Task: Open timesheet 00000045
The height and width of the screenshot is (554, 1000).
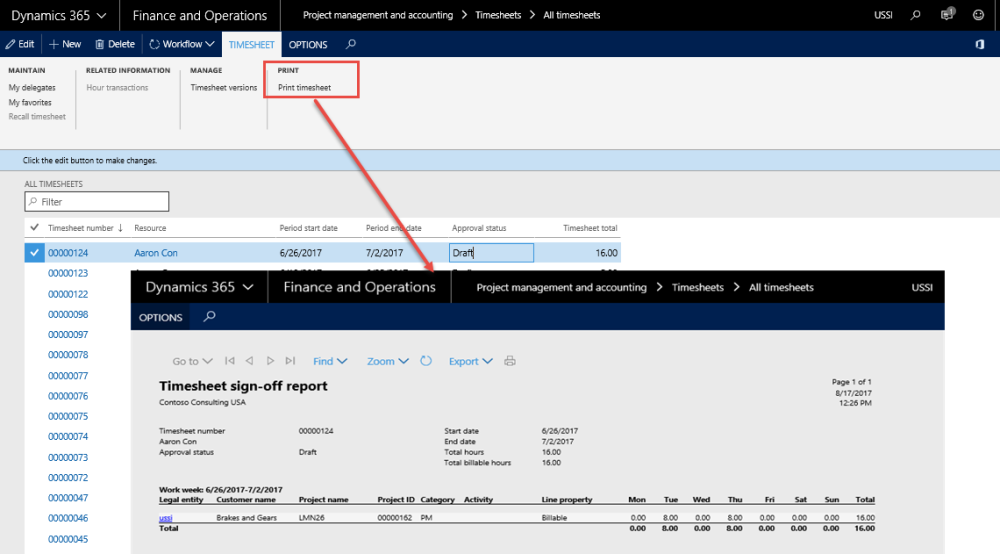Action: pos(68,539)
